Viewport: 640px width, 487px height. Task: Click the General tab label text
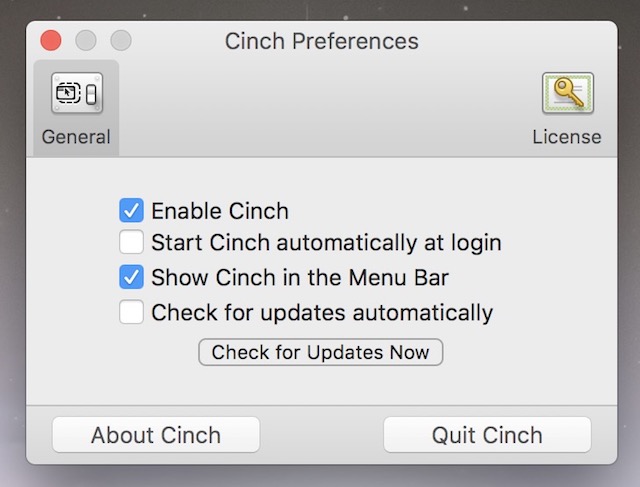pyautogui.click(x=76, y=137)
